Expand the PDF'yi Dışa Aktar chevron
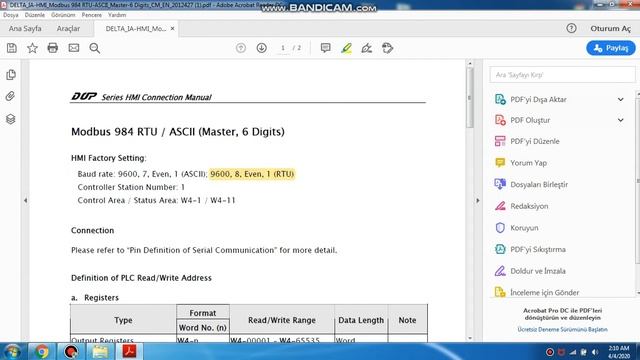 620,100
